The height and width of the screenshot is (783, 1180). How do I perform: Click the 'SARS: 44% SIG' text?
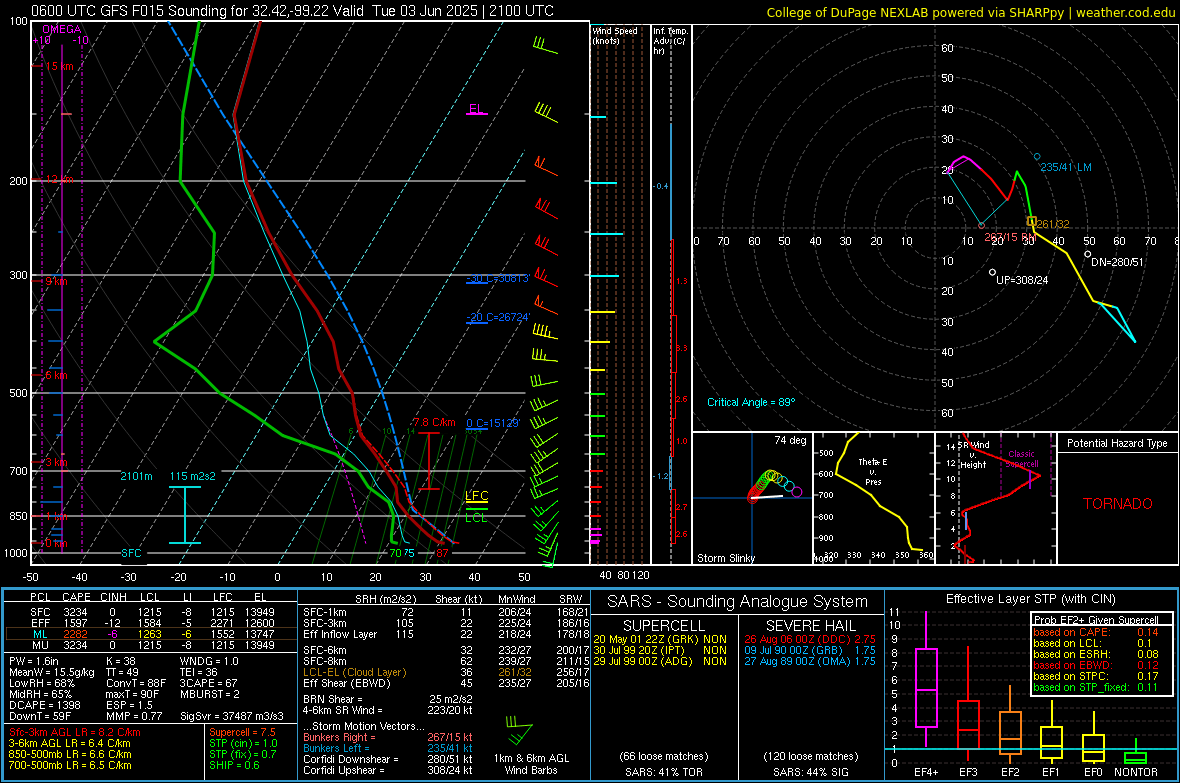point(810,772)
